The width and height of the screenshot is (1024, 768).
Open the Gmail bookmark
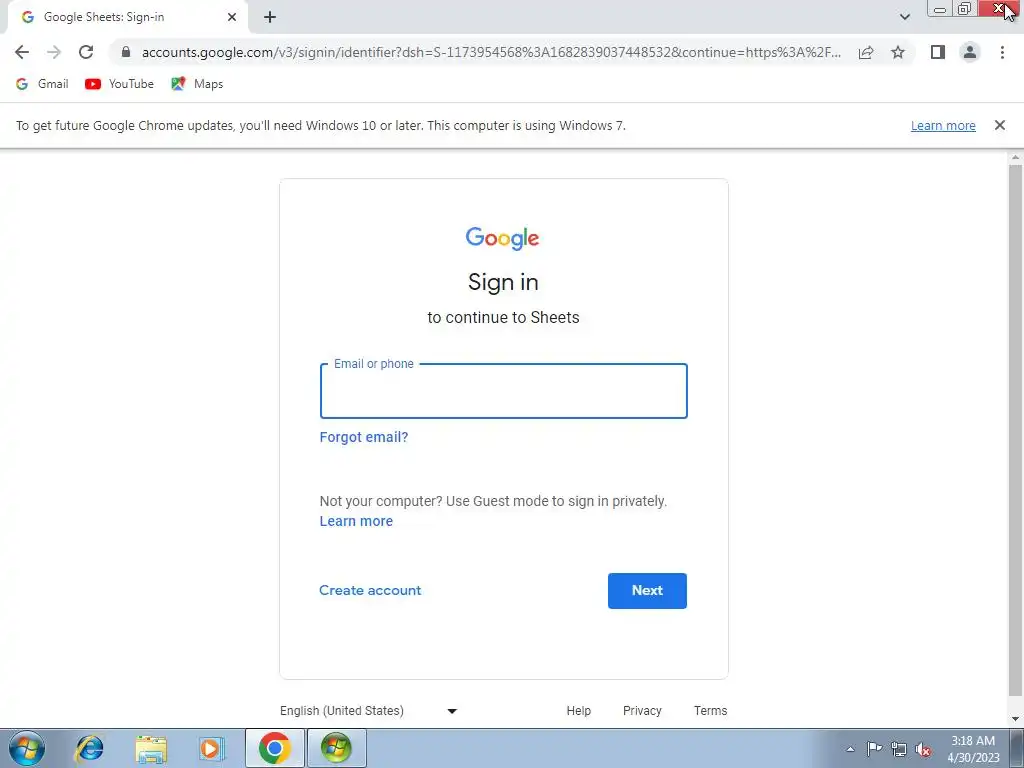click(x=42, y=84)
